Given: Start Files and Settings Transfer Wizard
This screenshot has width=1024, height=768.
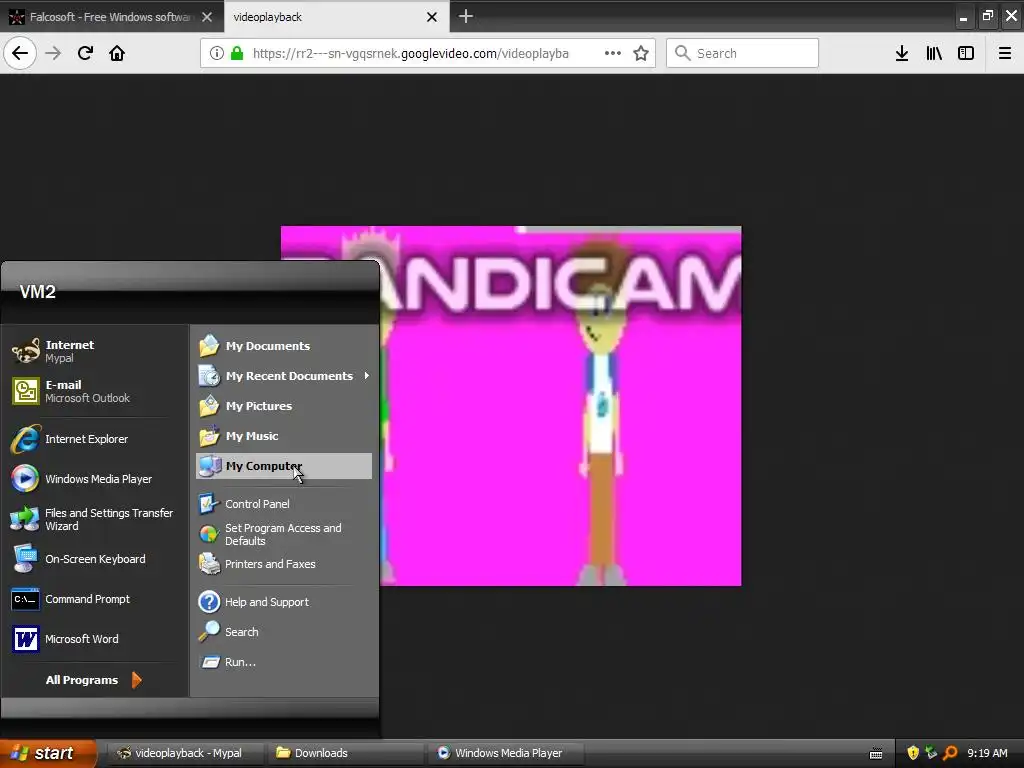Looking at the screenshot, I should (x=95, y=519).
